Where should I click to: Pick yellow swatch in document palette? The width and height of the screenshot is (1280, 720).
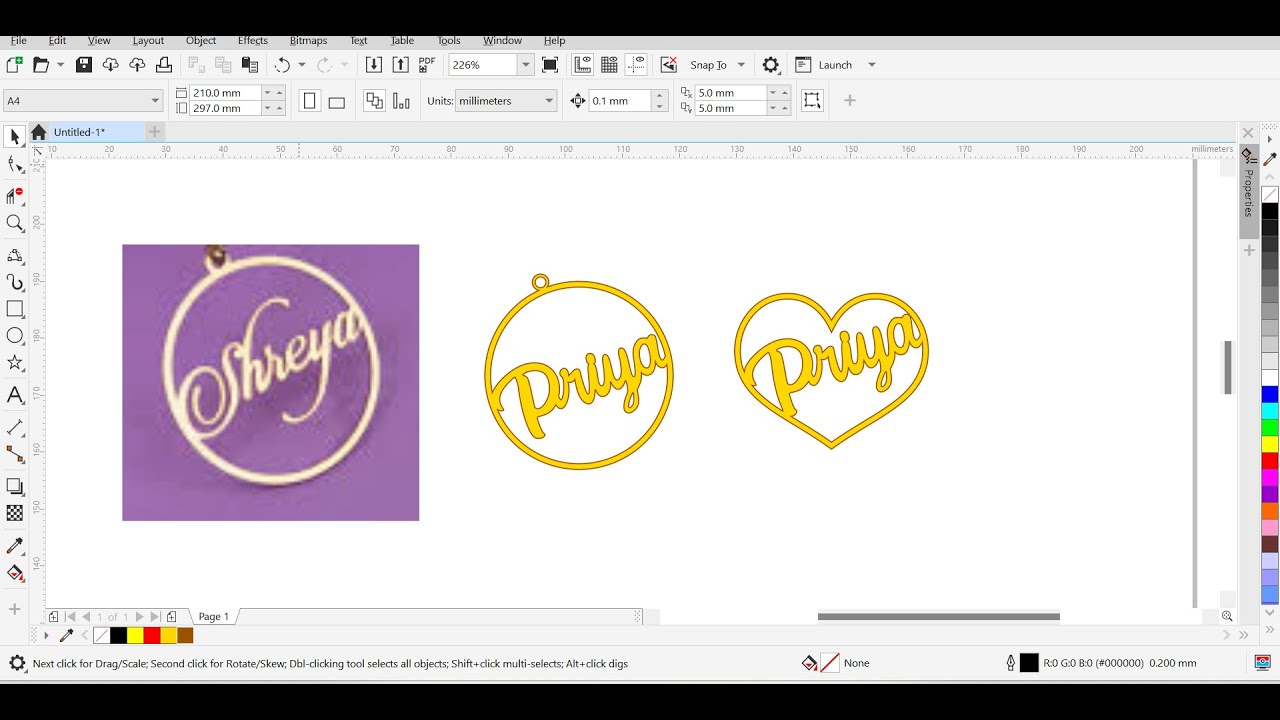pos(135,635)
